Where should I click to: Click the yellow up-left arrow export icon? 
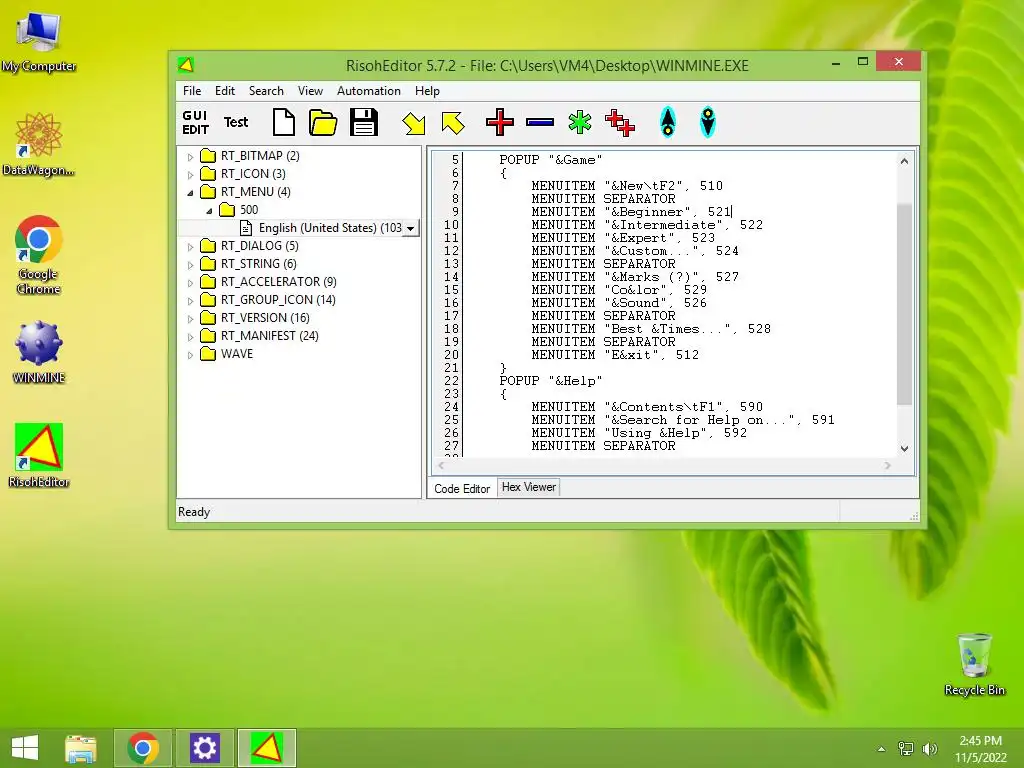[453, 122]
